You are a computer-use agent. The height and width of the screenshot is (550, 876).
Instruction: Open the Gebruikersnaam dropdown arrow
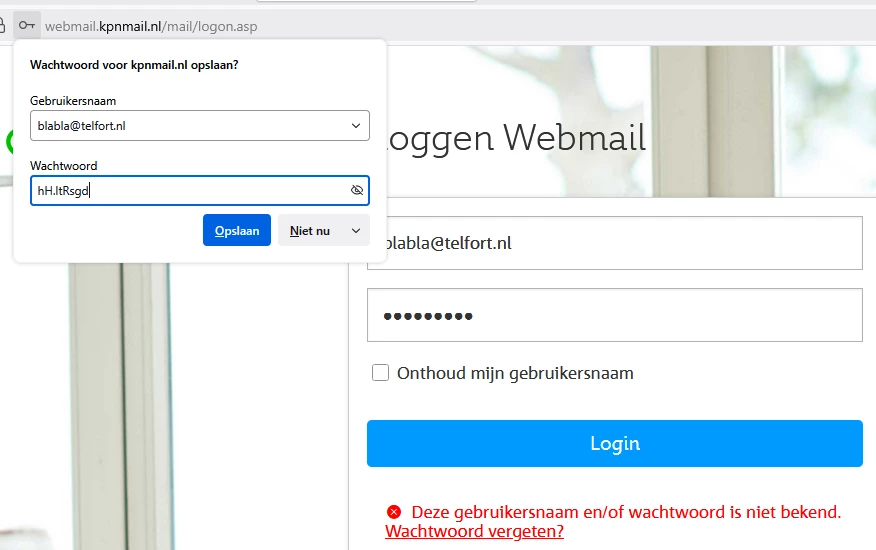pyautogui.click(x=356, y=126)
